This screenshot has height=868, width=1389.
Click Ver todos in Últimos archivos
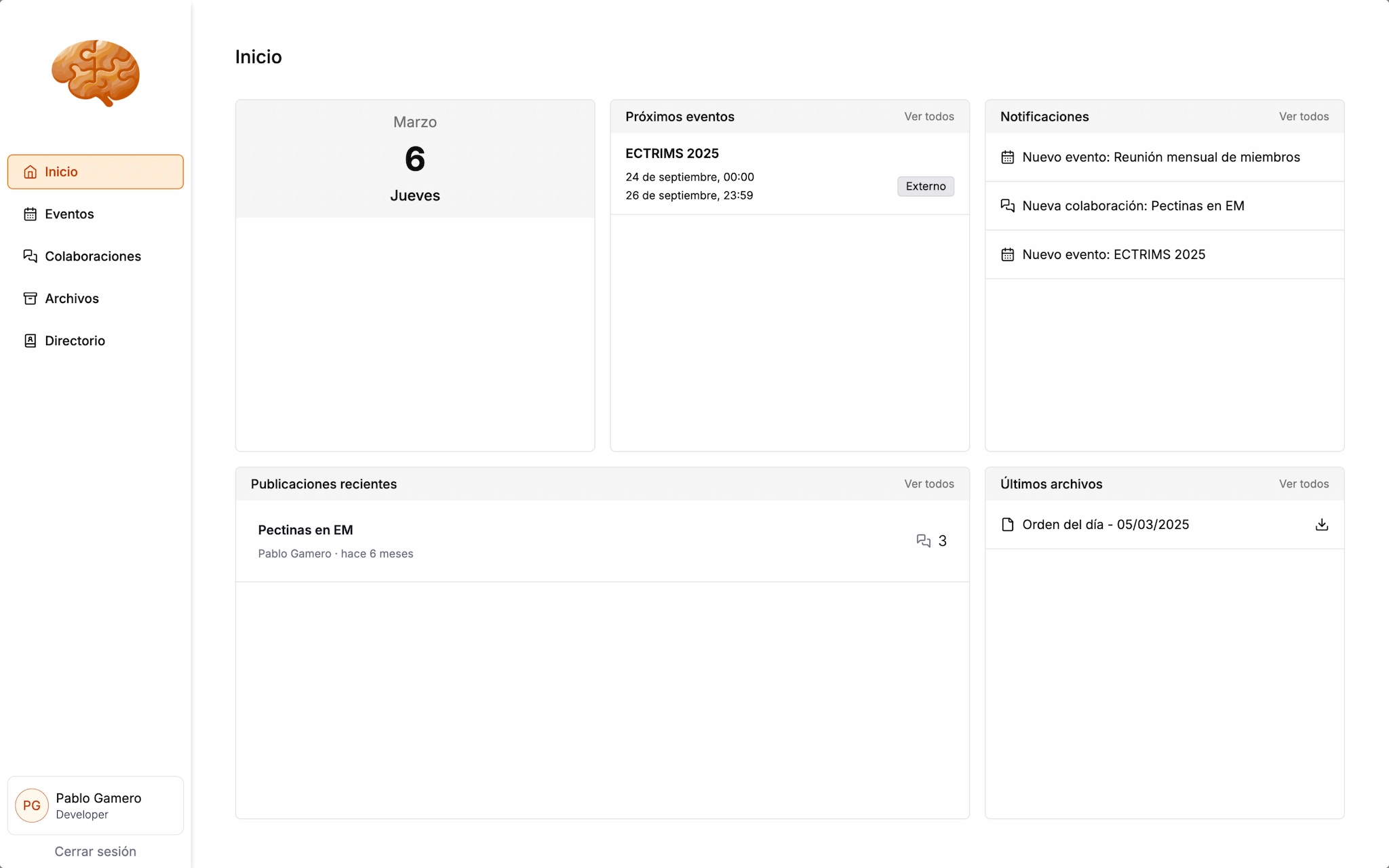[x=1304, y=484]
